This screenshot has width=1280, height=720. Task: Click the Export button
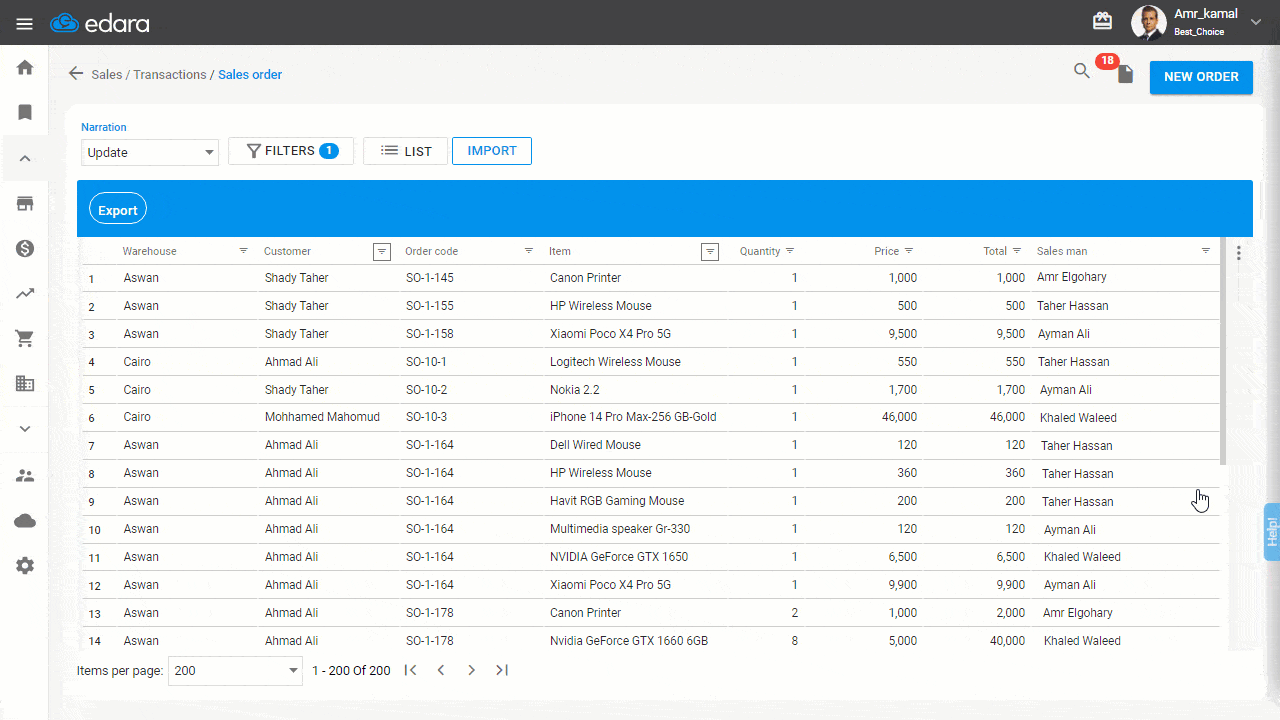(x=118, y=210)
